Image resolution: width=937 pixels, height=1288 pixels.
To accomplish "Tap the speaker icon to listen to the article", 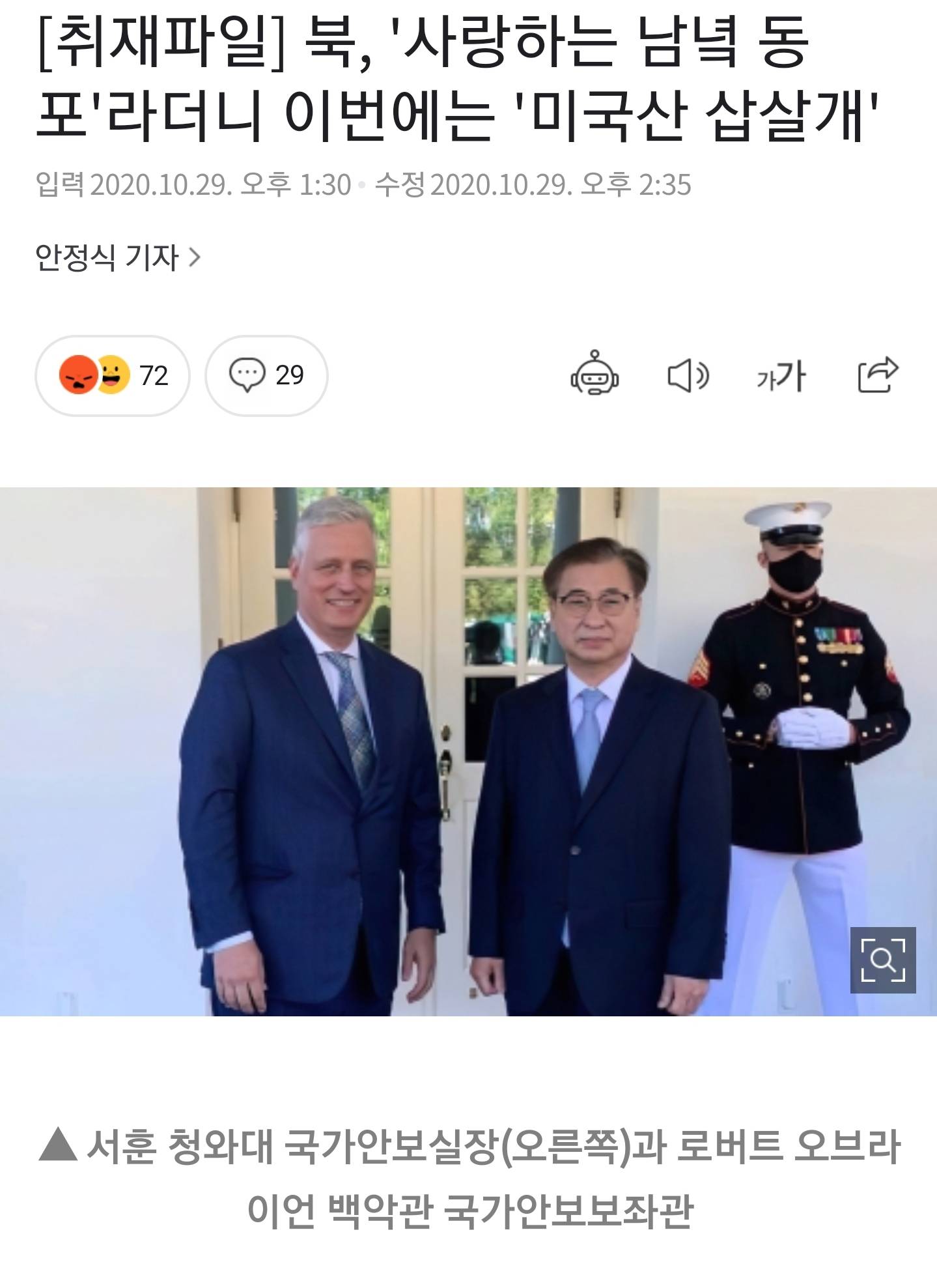I will coord(688,376).
